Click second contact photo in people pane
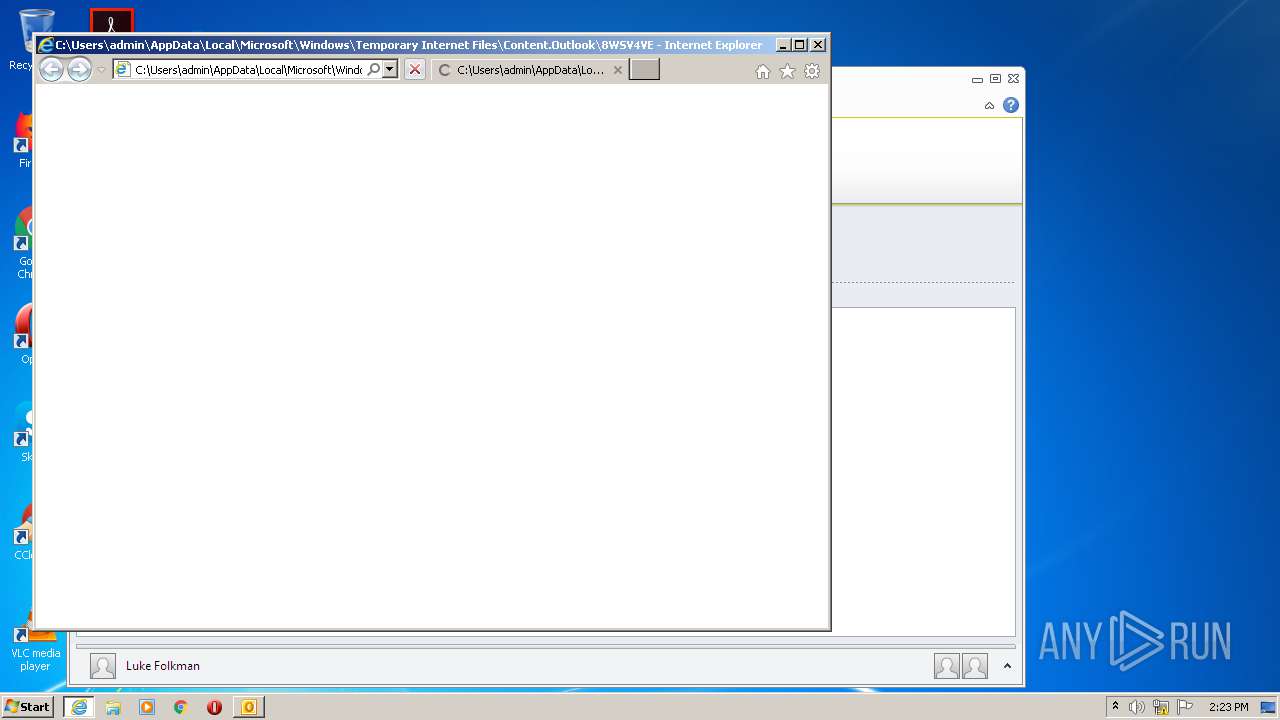Image resolution: width=1280 pixels, height=720 pixels. point(975,666)
